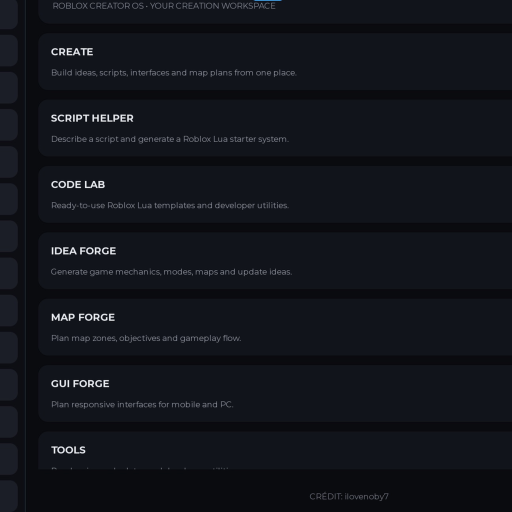This screenshot has height=512, width=512.
Task: Open the CREATE card
Action: coord(275,62)
